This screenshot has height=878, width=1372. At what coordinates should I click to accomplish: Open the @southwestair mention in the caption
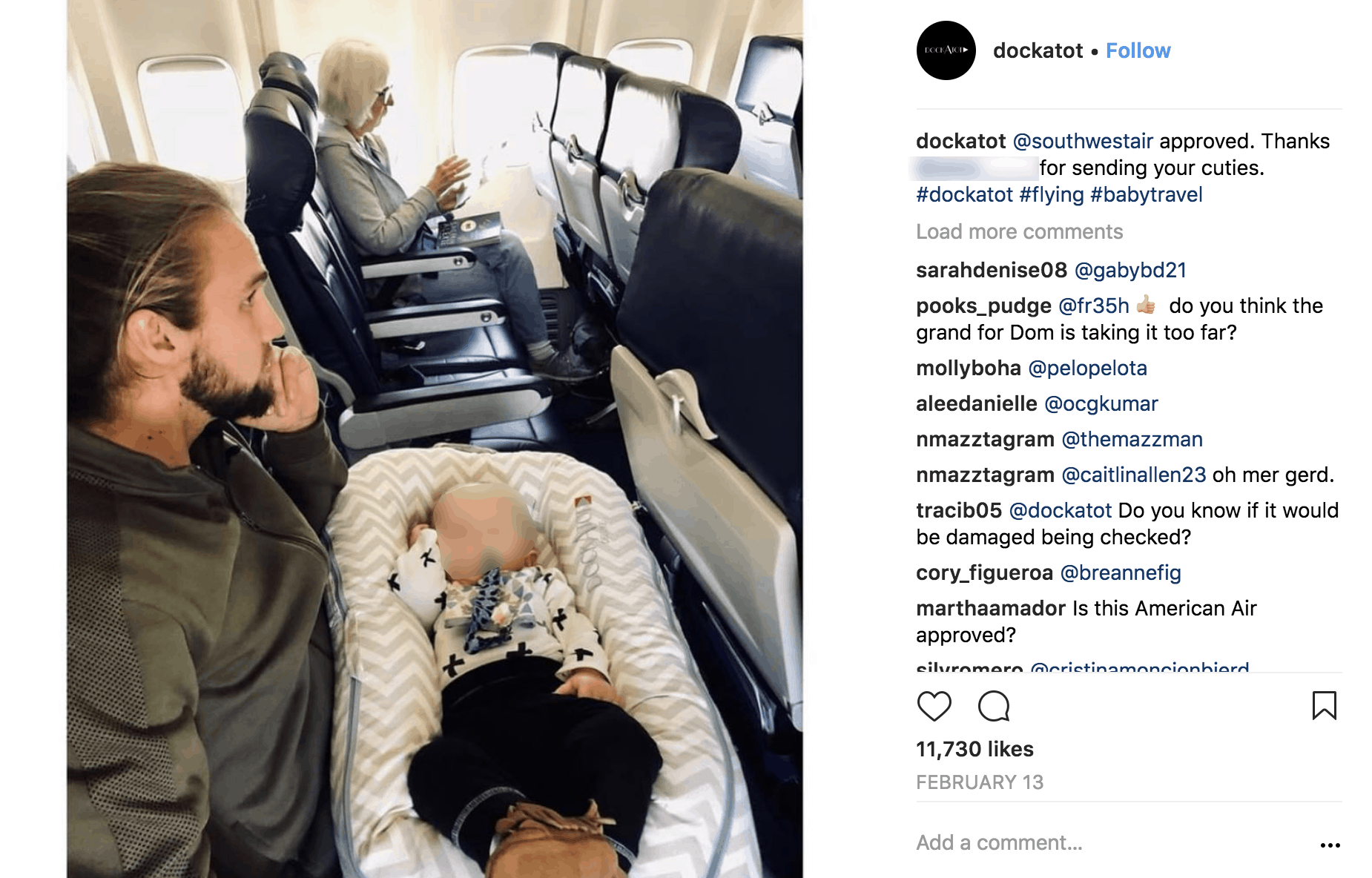pos(1083,141)
